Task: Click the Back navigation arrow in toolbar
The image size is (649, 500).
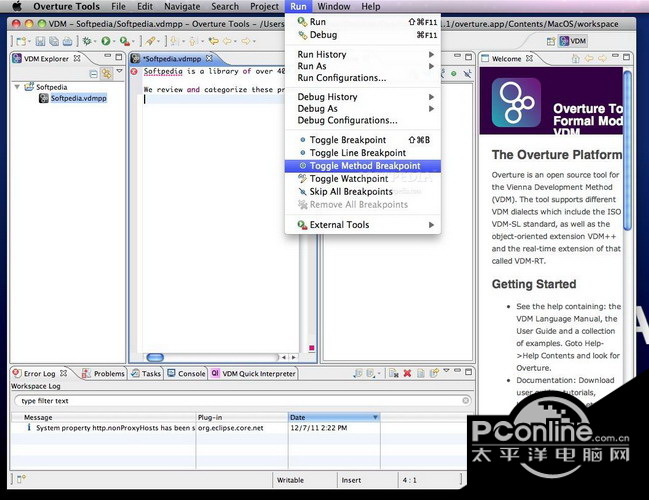Action: click(228, 41)
